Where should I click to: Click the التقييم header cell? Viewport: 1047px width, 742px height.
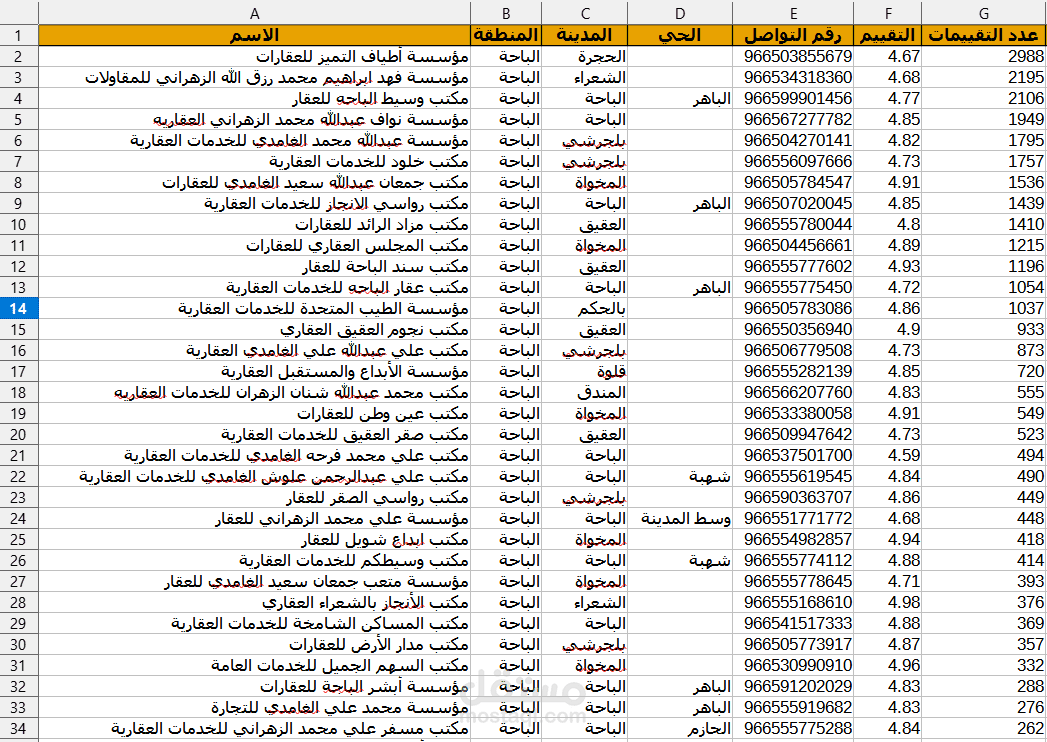887,35
